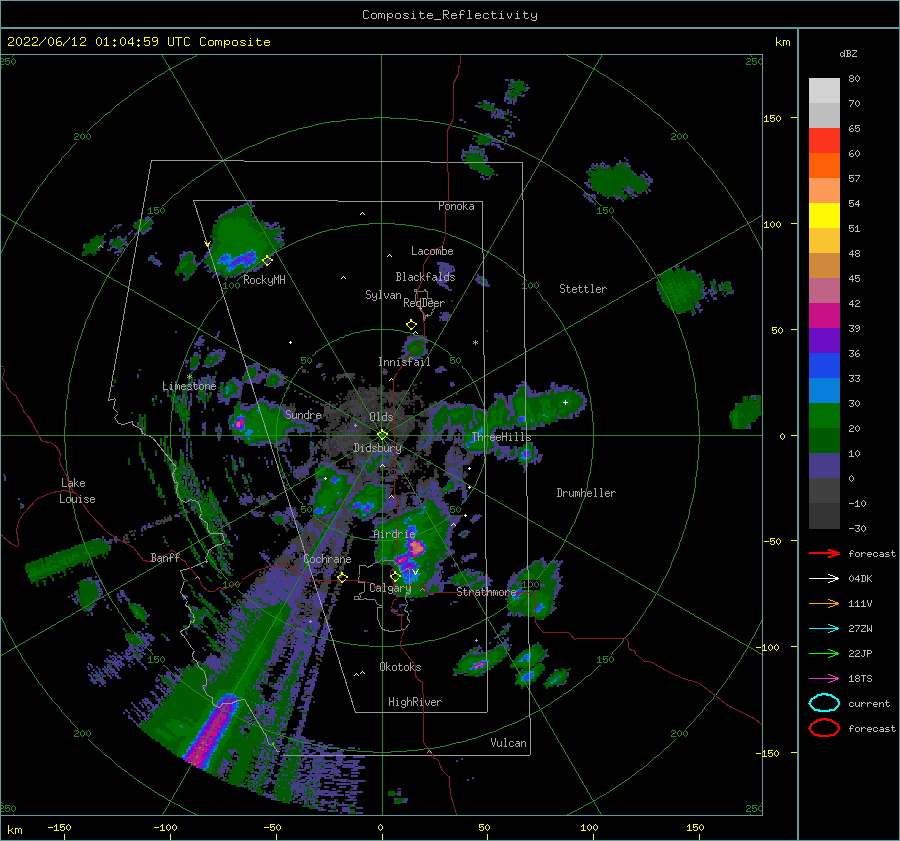Select the Olds label

(381, 417)
